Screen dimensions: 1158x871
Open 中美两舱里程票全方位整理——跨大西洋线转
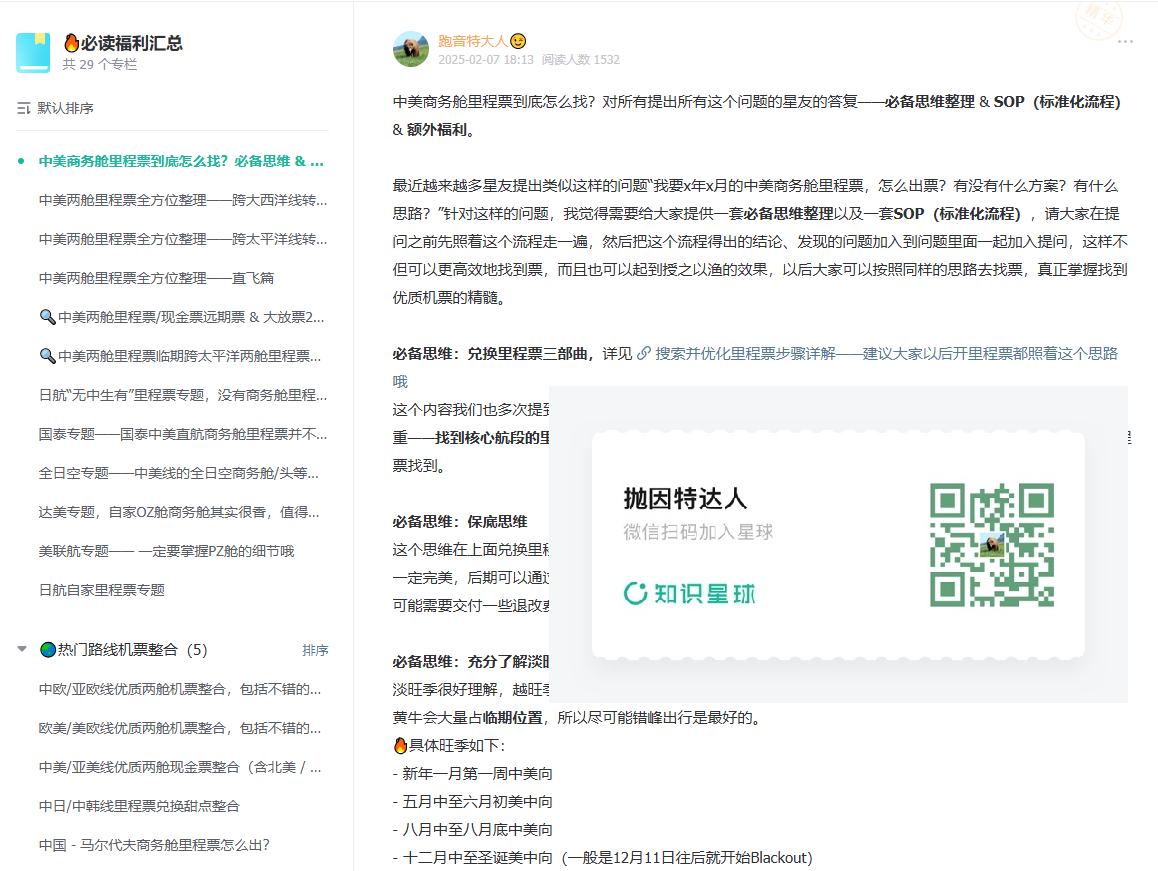(182, 200)
